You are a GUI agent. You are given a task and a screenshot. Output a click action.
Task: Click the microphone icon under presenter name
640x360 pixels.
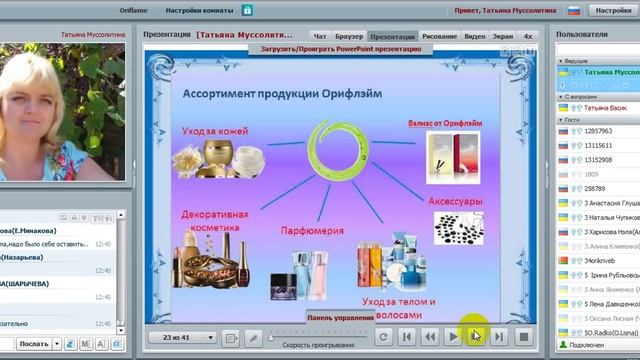[562, 85]
